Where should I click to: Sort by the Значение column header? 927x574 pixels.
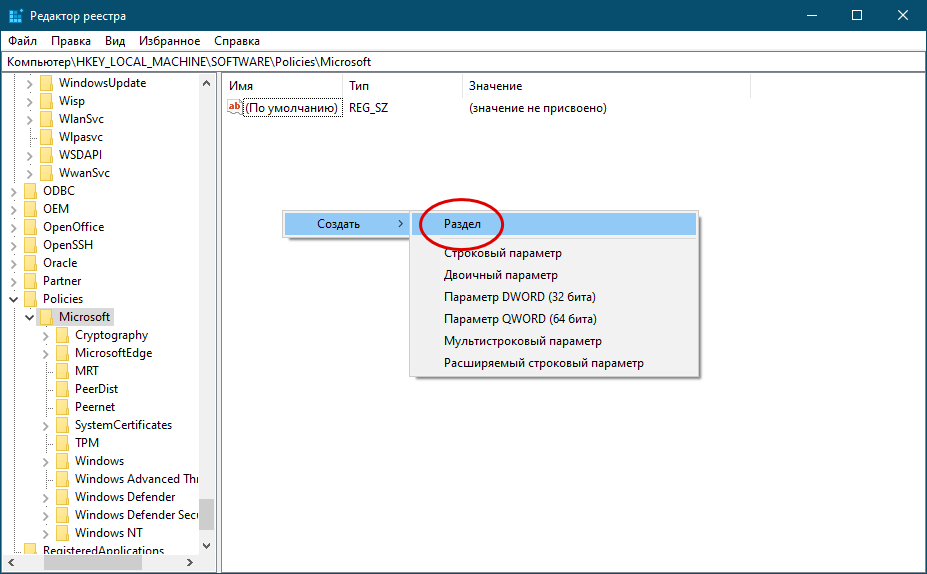coord(607,86)
